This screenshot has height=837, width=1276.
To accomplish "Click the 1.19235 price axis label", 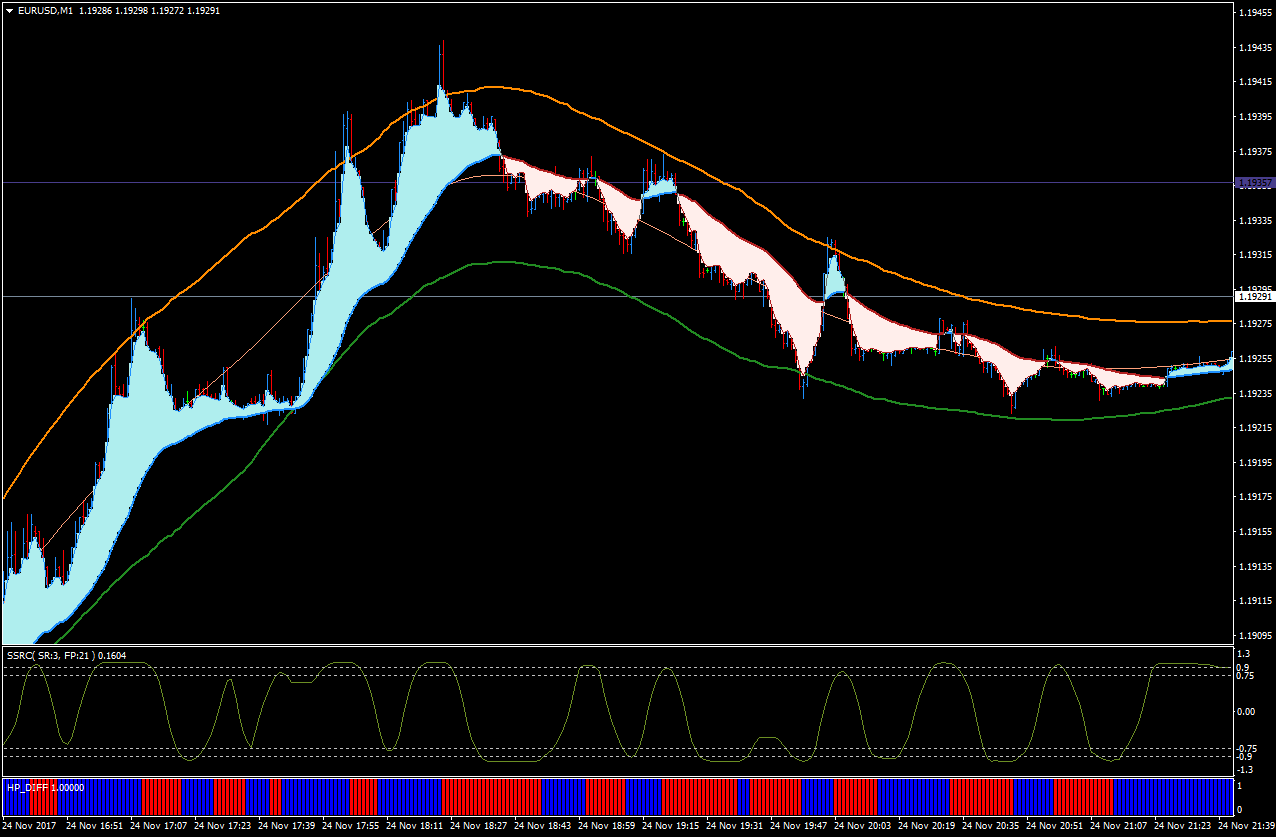I will [x=1256, y=394].
